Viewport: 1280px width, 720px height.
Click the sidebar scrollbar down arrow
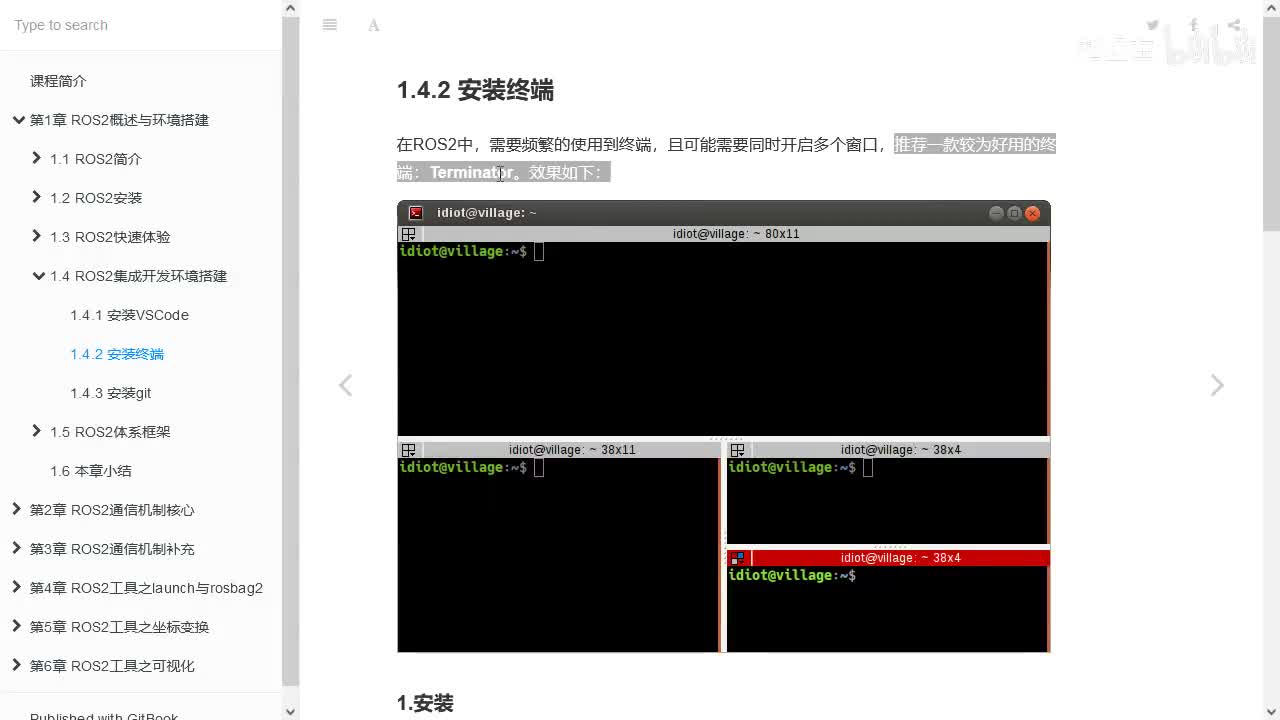point(290,712)
